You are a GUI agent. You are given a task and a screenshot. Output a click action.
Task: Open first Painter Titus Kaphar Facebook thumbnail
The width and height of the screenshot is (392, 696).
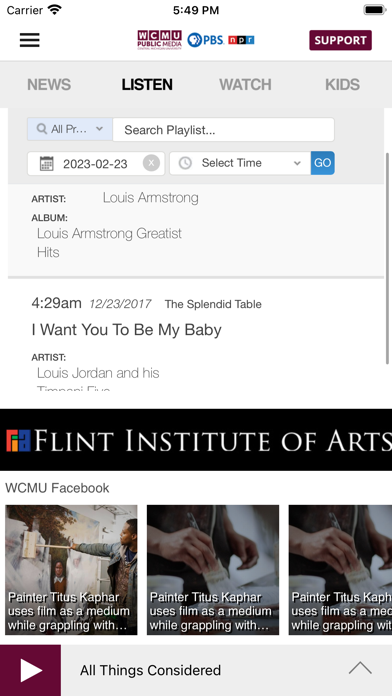coord(71,569)
